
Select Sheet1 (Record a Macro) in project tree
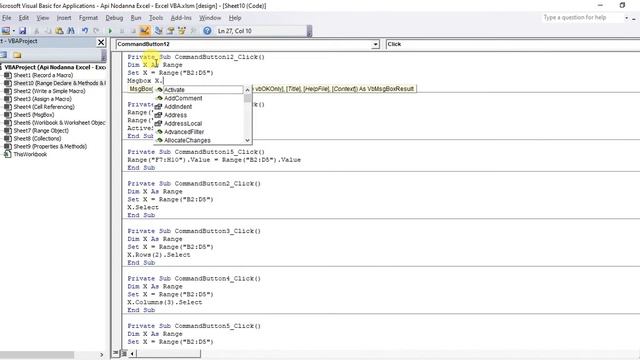pyautogui.click(x=43, y=75)
